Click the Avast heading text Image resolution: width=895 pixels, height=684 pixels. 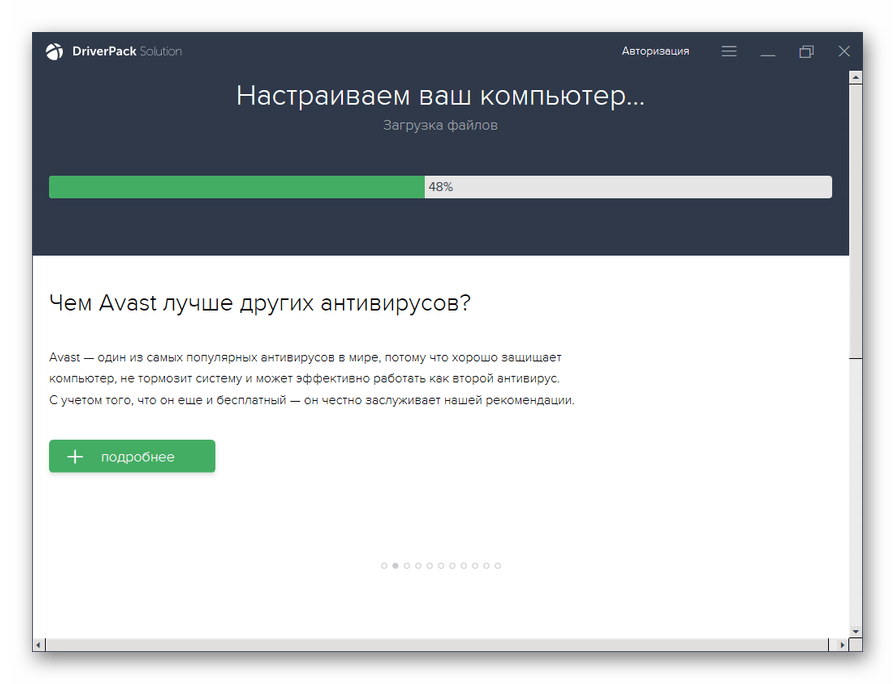tap(260, 303)
